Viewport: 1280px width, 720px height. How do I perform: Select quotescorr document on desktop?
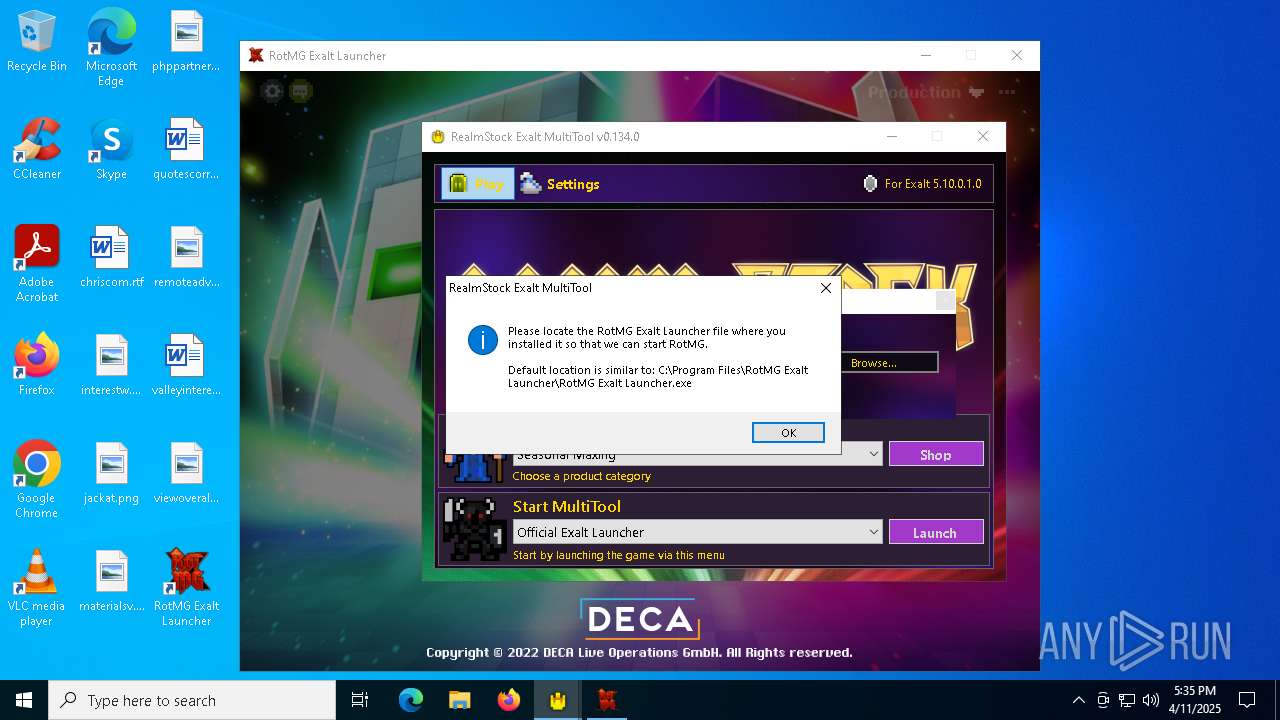[x=186, y=150]
